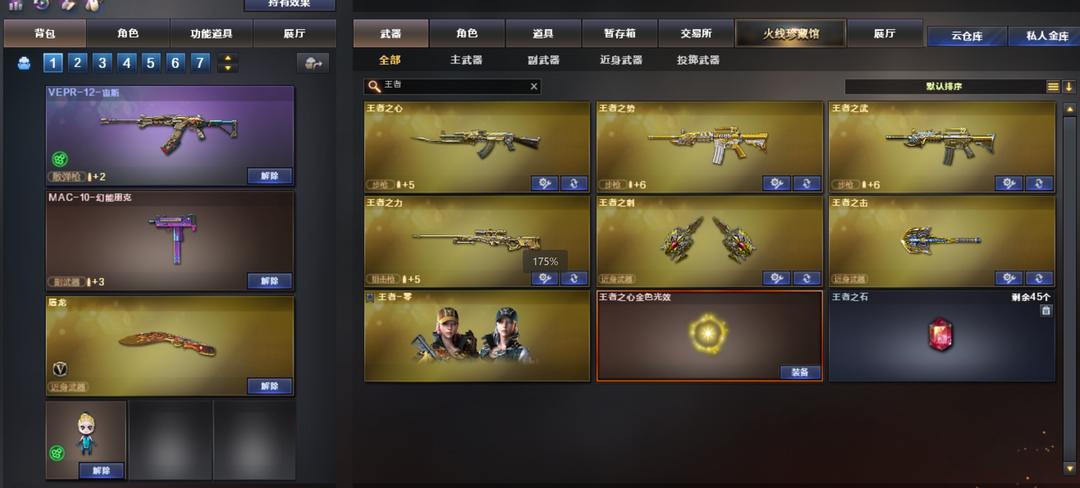
Task: Click the search field containing 王者
Action: [x=452, y=86]
